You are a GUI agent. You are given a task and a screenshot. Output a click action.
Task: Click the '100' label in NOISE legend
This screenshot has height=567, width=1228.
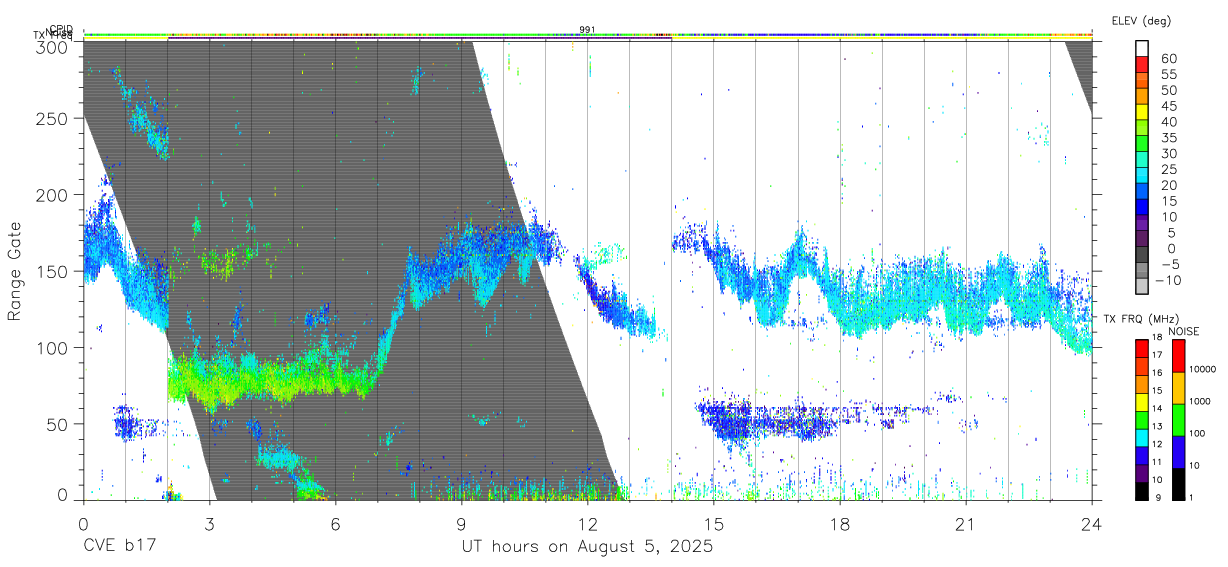coord(1199,433)
